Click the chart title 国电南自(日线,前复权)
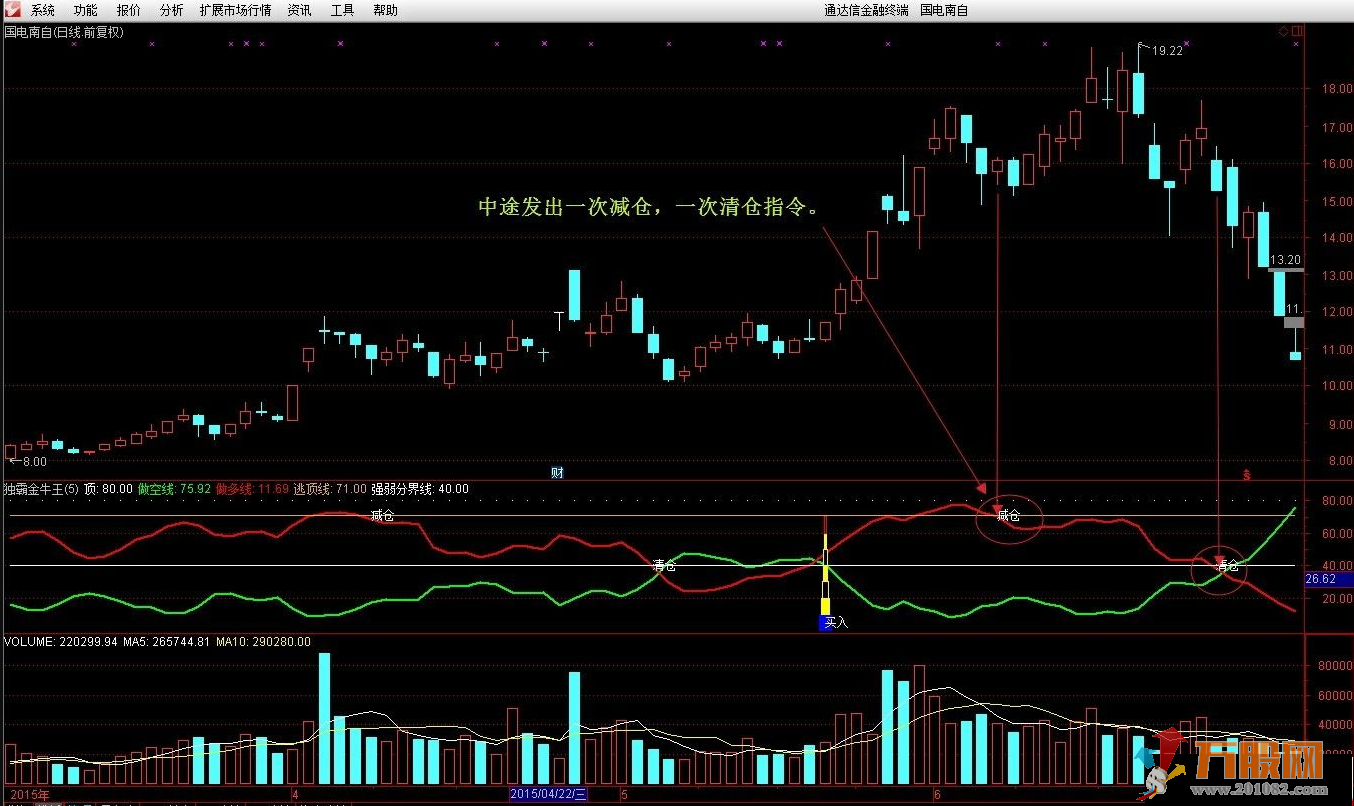 [64, 32]
